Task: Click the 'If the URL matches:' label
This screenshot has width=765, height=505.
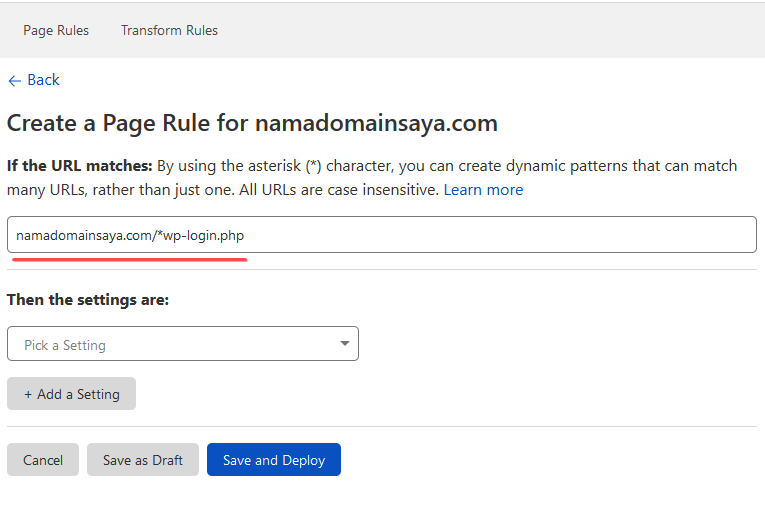Action: (x=80, y=165)
